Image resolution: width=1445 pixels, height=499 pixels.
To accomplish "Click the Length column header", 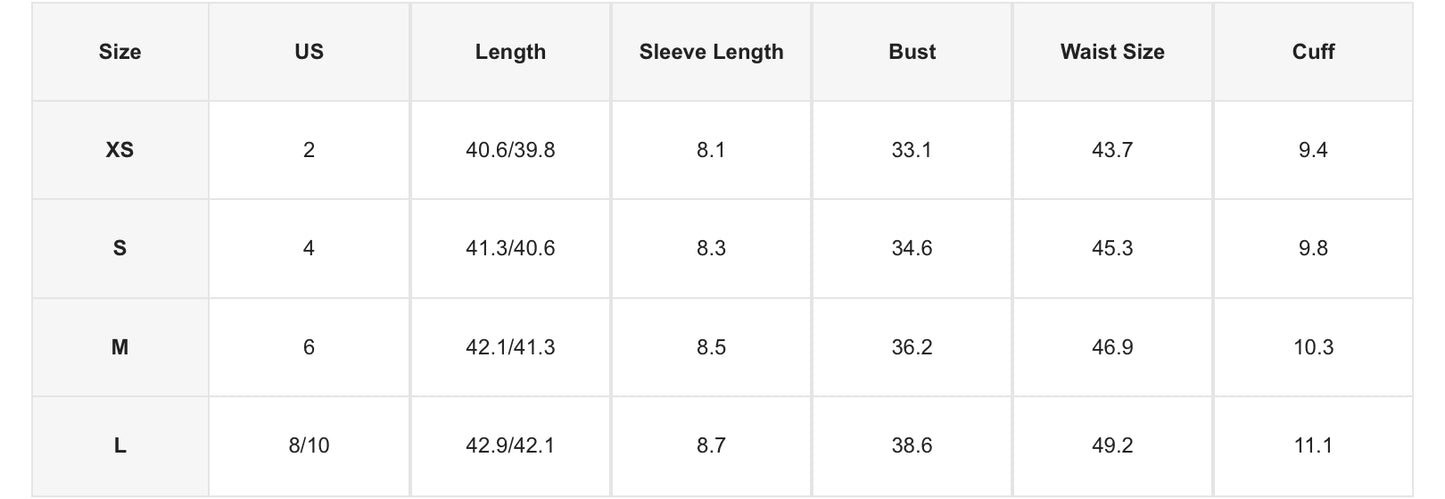I will tap(510, 52).
